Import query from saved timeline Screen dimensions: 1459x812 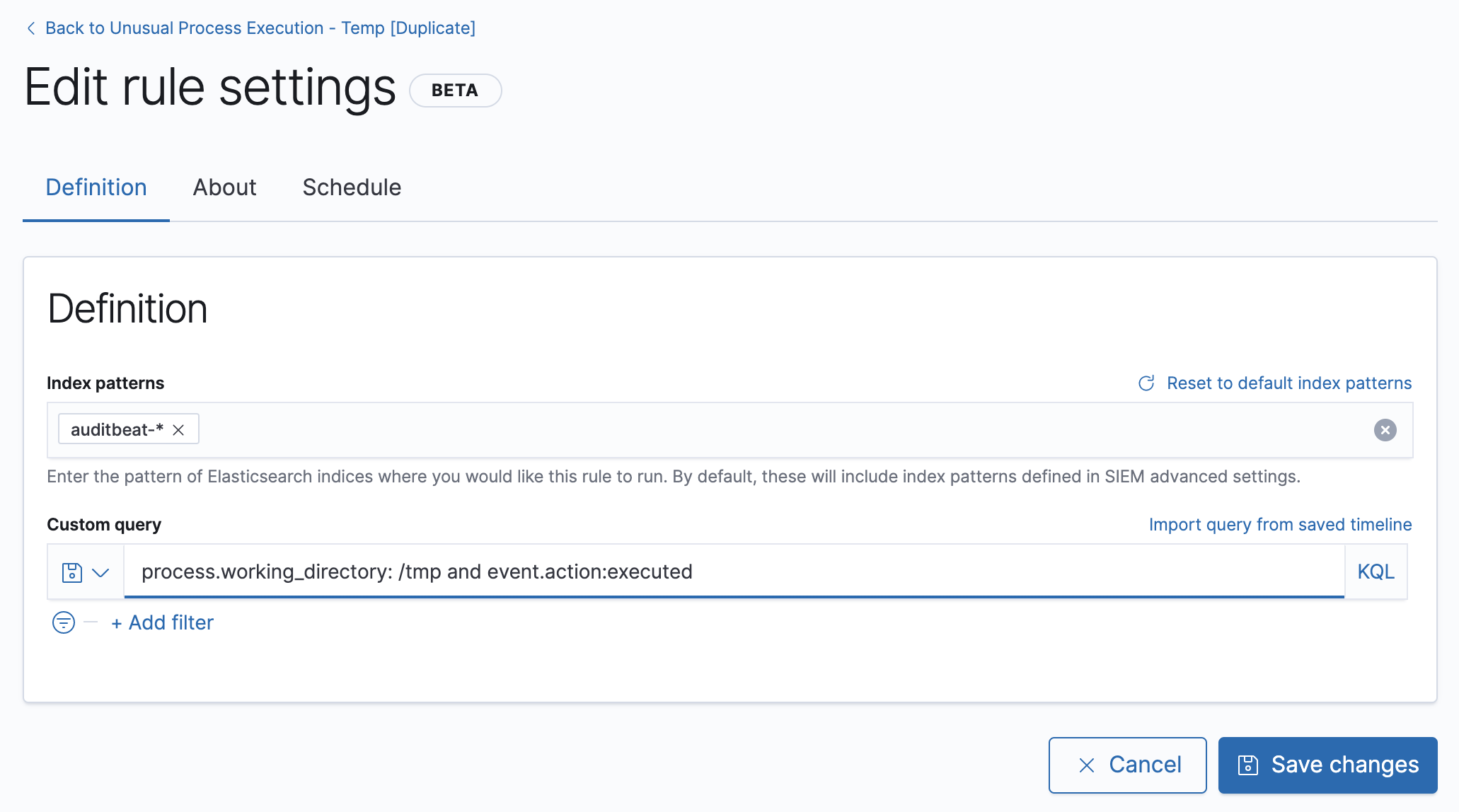(x=1280, y=525)
